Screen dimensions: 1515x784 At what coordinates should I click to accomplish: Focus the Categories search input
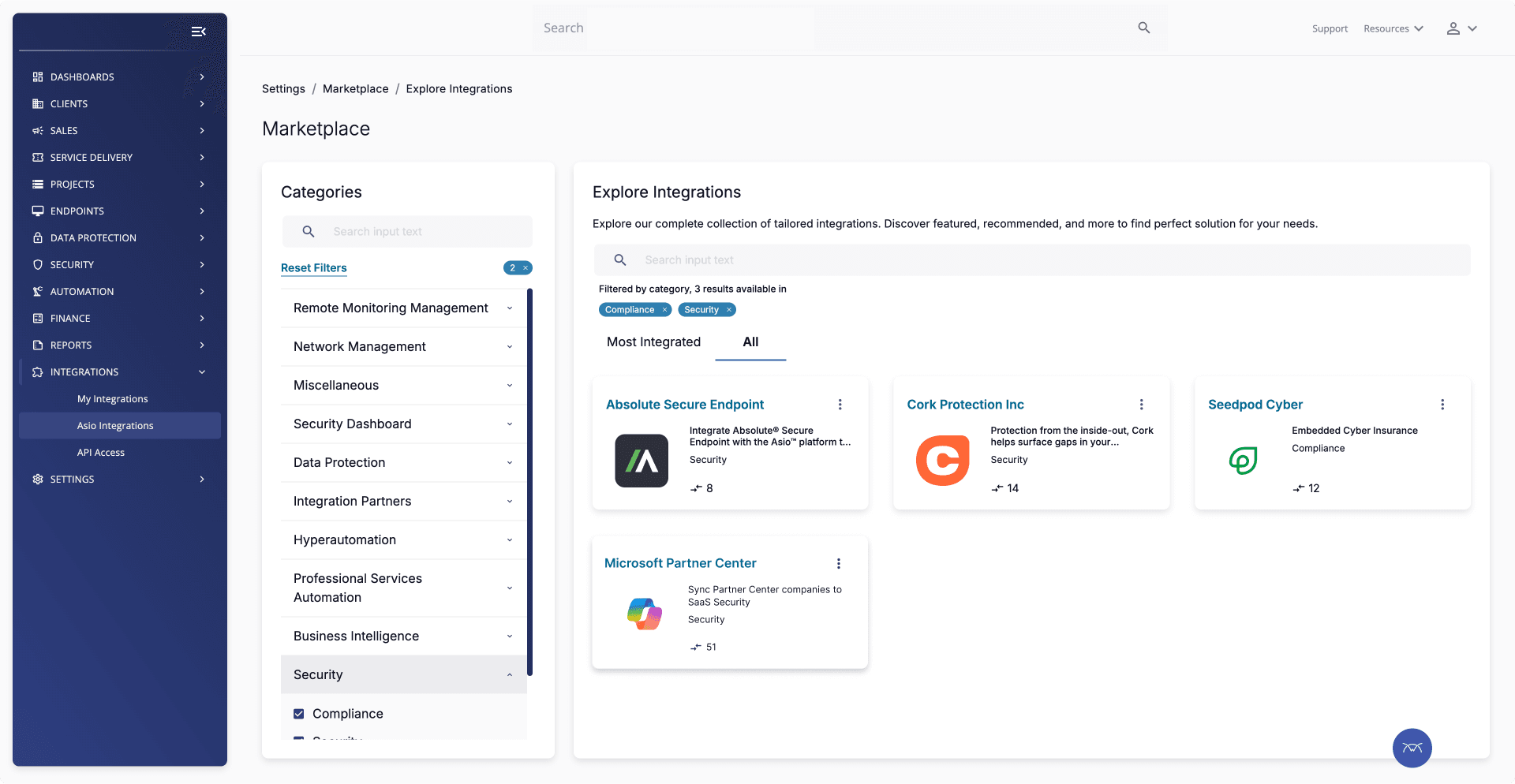[407, 232]
